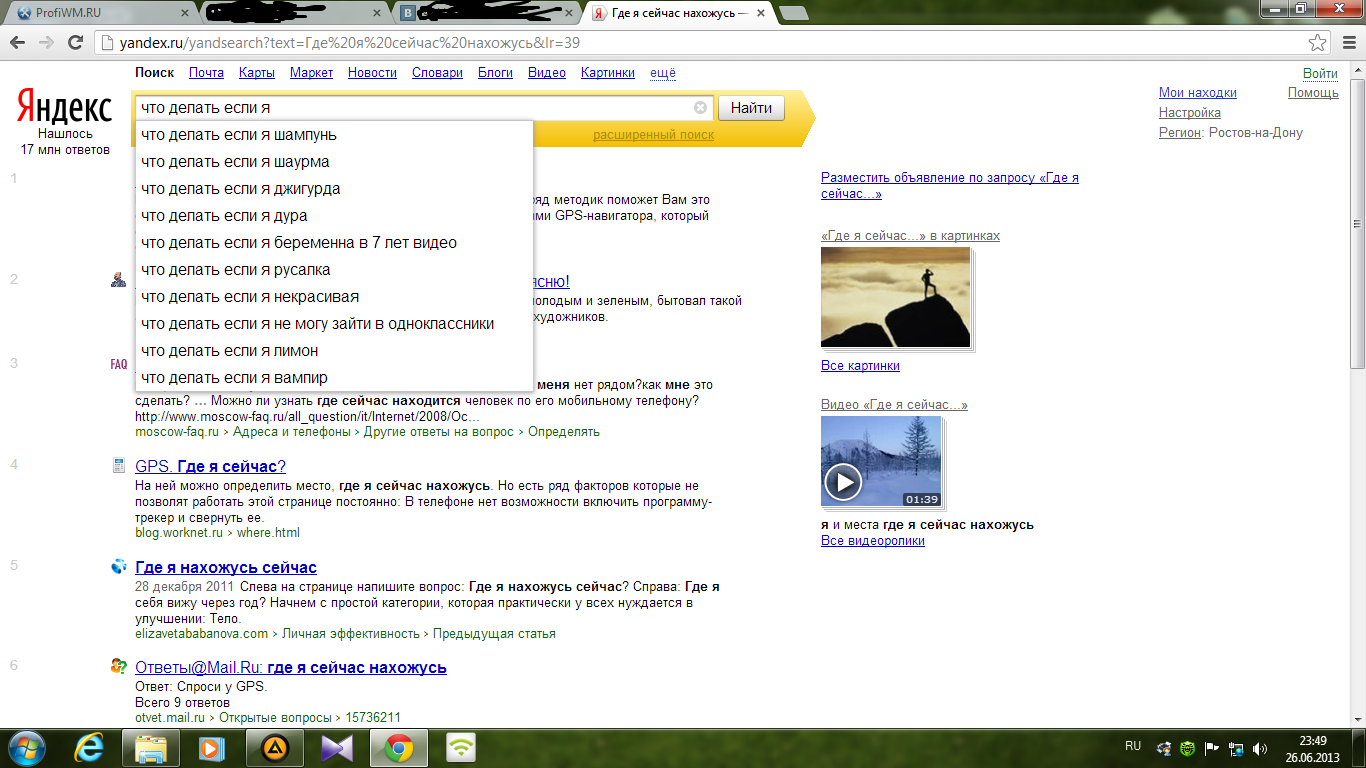Open the Видео service link
This screenshot has height=768, width=1366.
(547, 73)
